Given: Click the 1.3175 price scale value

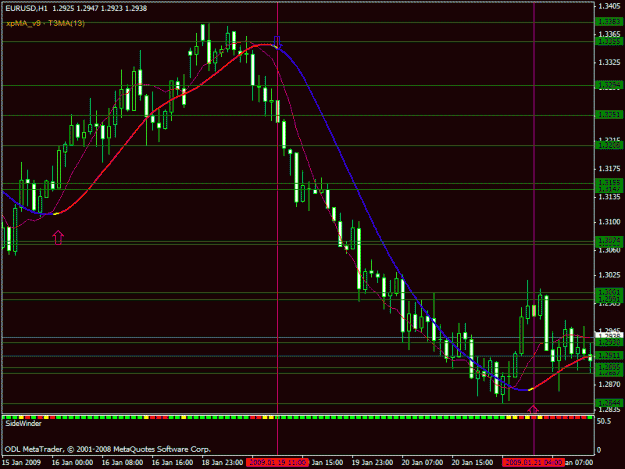Looking at the screenshot, I should [x=609, y=169].
